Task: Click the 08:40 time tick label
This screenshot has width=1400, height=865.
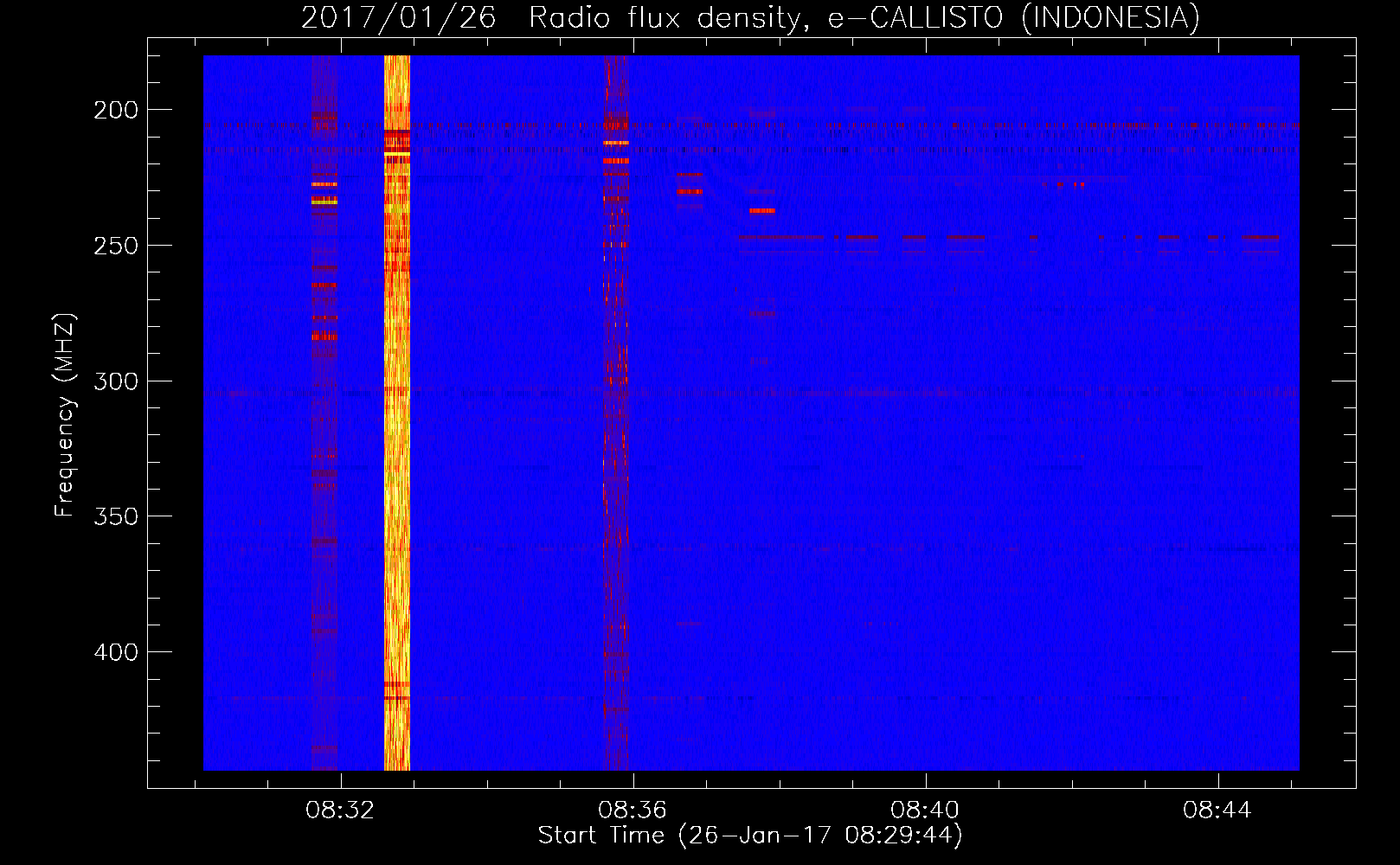Action: point(925,811)
